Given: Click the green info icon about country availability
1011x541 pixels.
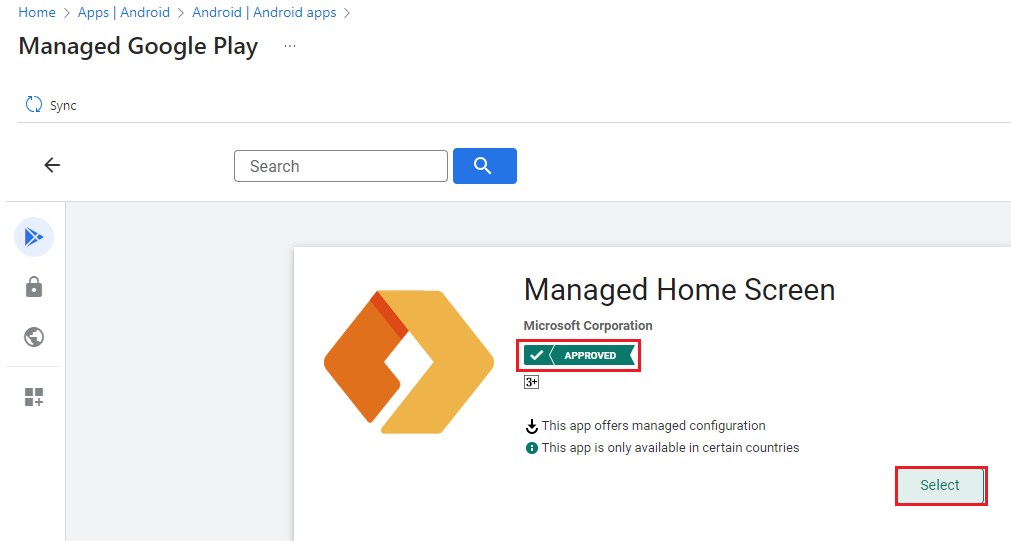Looking at the screenshot, I should [x=531, y=448].
